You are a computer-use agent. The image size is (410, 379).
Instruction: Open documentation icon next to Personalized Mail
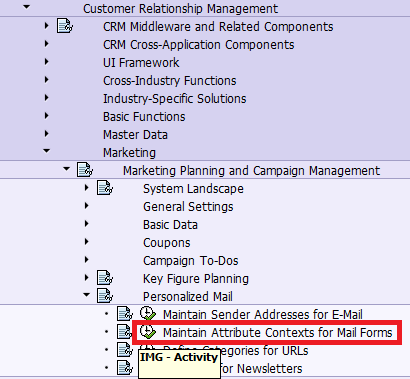[105, 296]
